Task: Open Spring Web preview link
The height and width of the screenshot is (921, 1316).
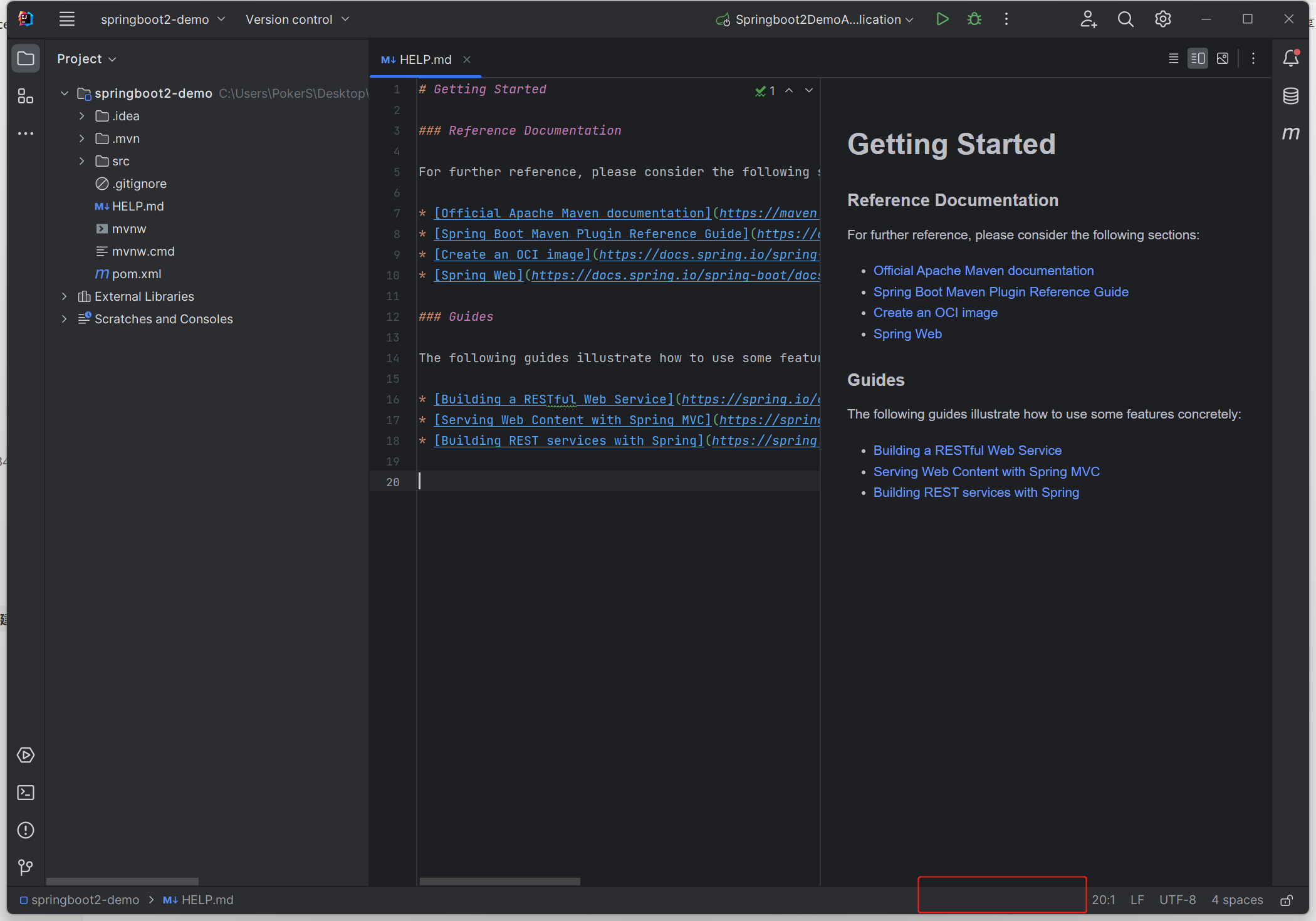Action: pyautogui.click(x=907, y=334)
